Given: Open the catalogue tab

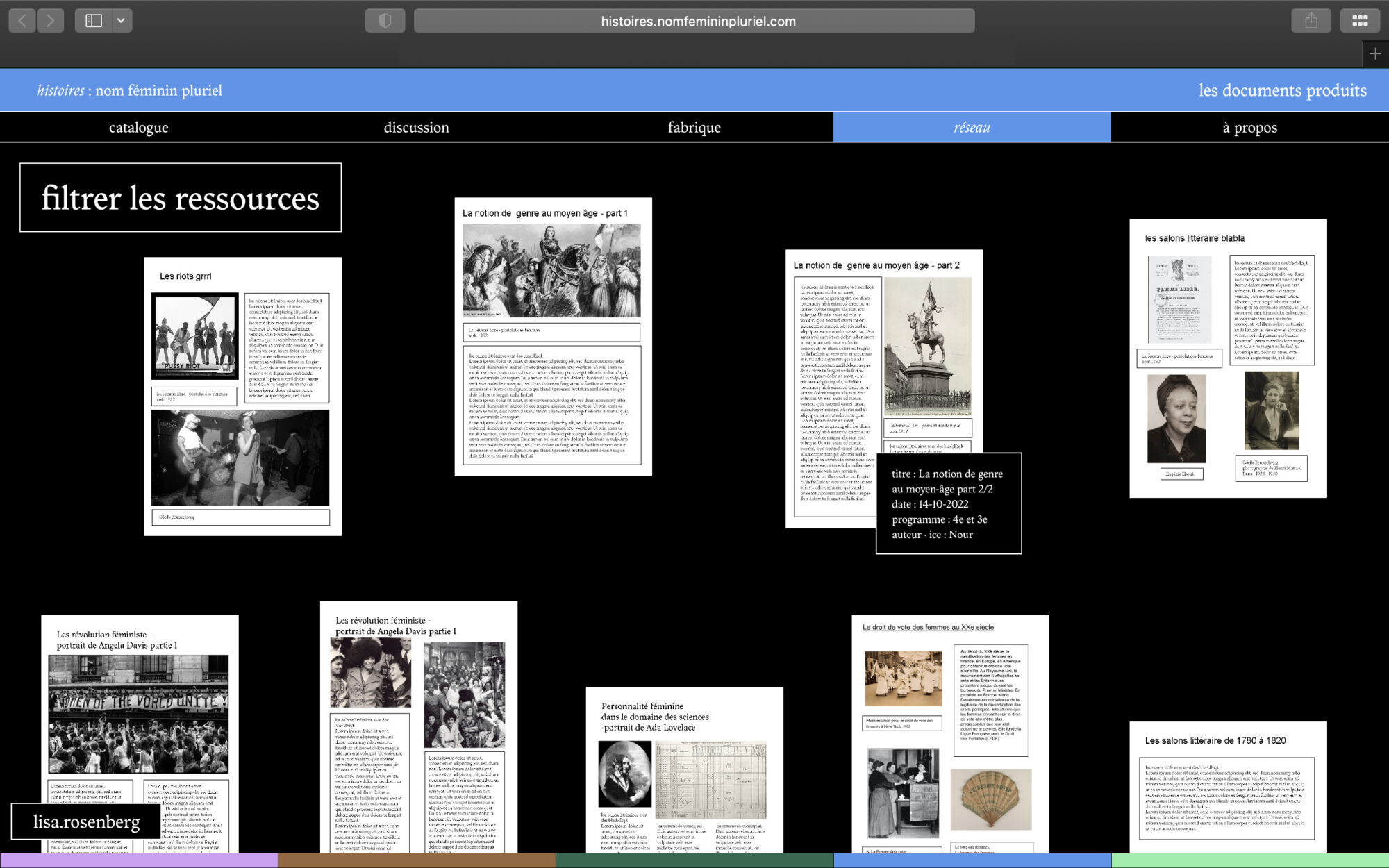Looking at the screenshot, I should click(x=139, y=127).
